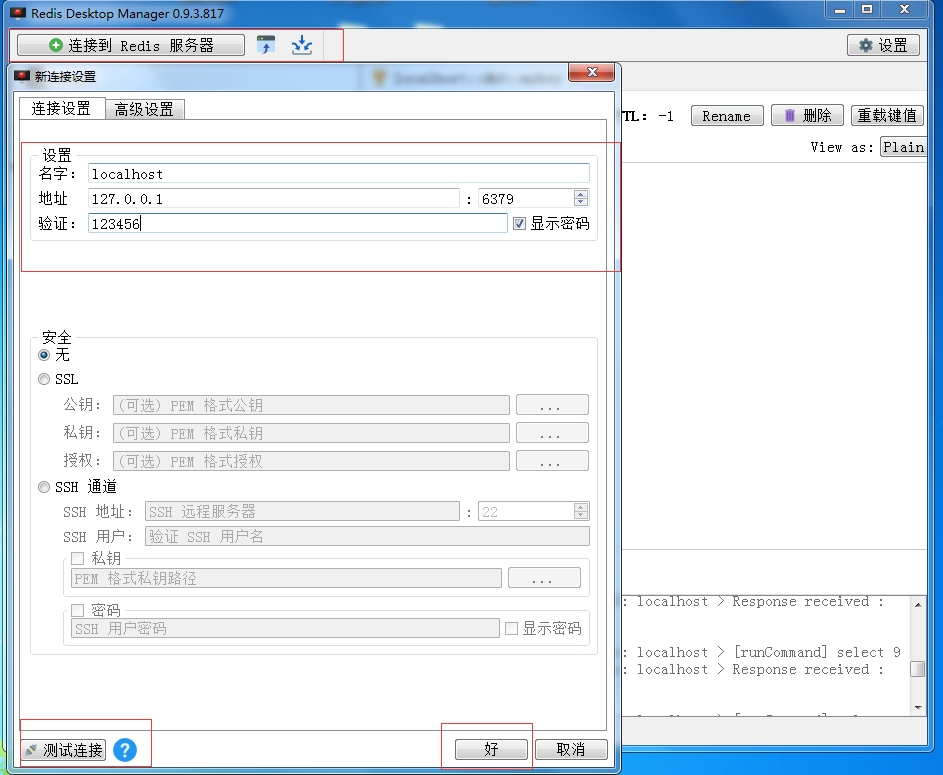
Task: Click the SSH user name field
Action: [x=367, y=536]
